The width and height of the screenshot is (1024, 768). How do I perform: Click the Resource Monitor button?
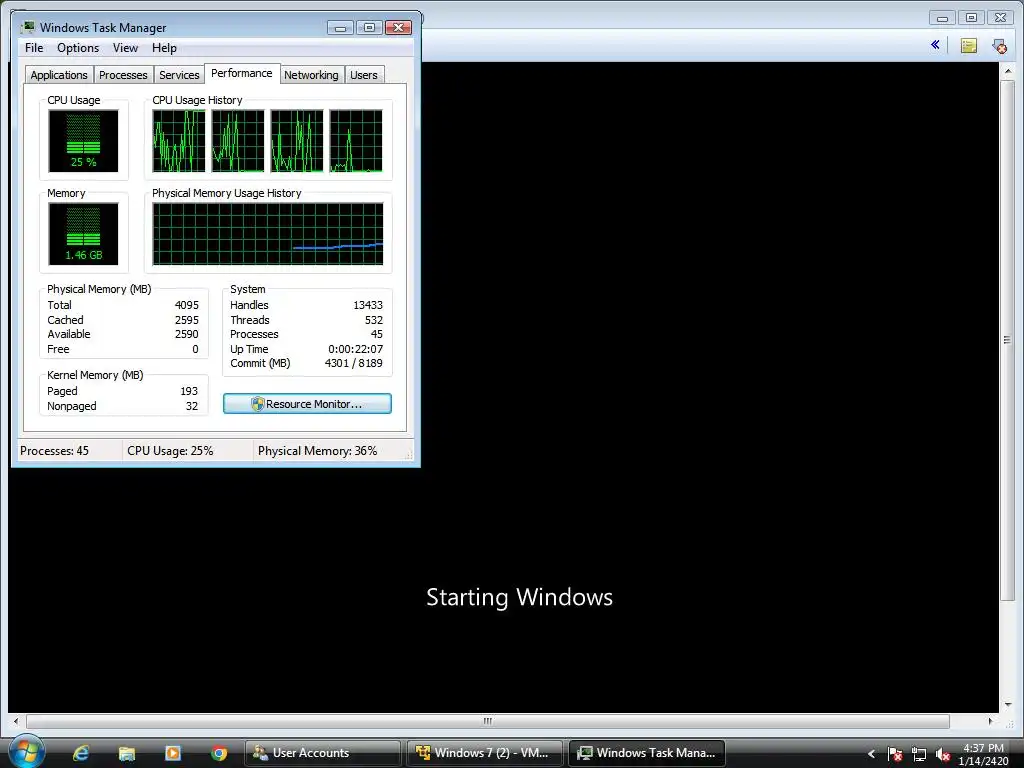(308, 404)
